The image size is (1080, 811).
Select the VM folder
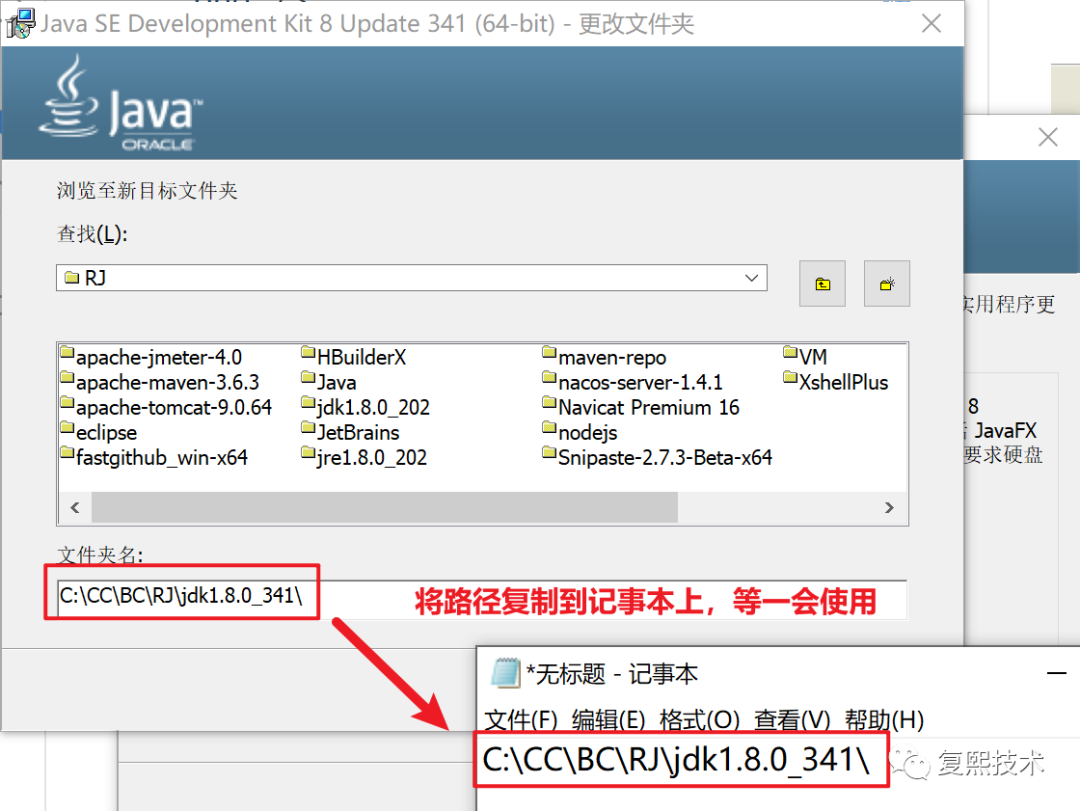[x=804, y=357]
